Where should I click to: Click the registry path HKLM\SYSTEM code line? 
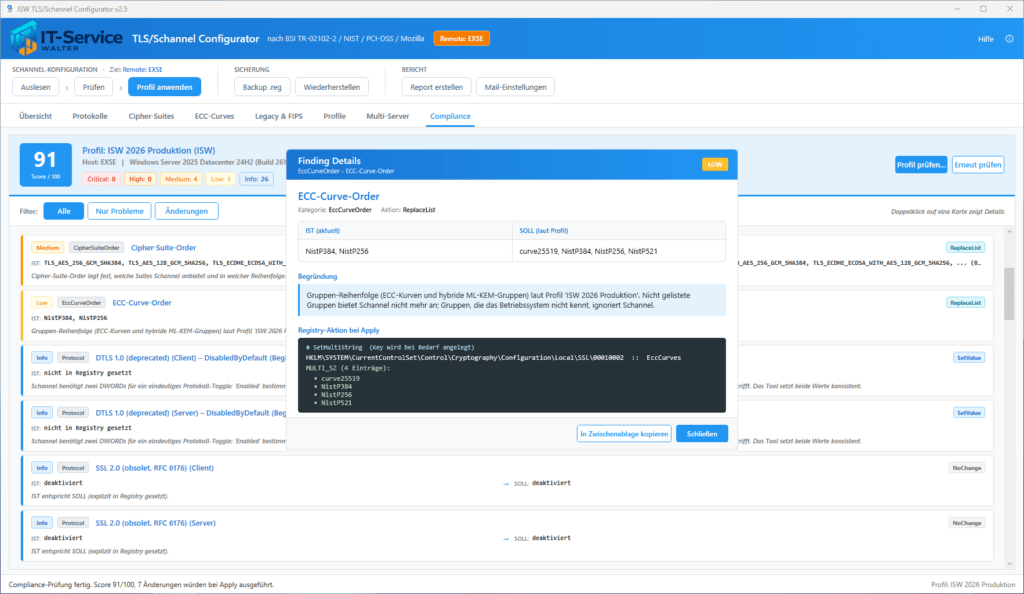pyautogui.click(x=493, y=358)
